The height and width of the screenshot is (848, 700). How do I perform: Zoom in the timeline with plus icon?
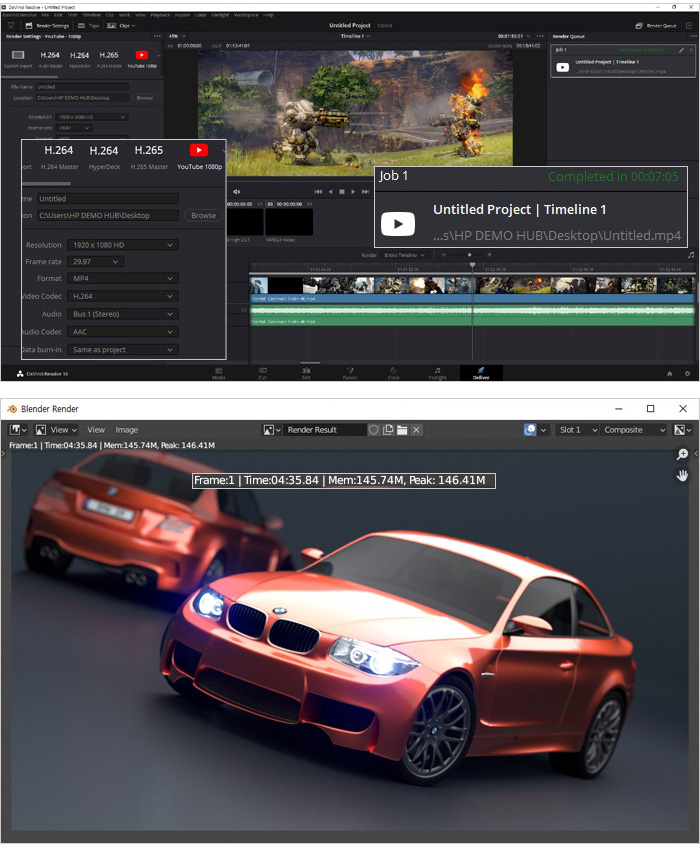489,255
